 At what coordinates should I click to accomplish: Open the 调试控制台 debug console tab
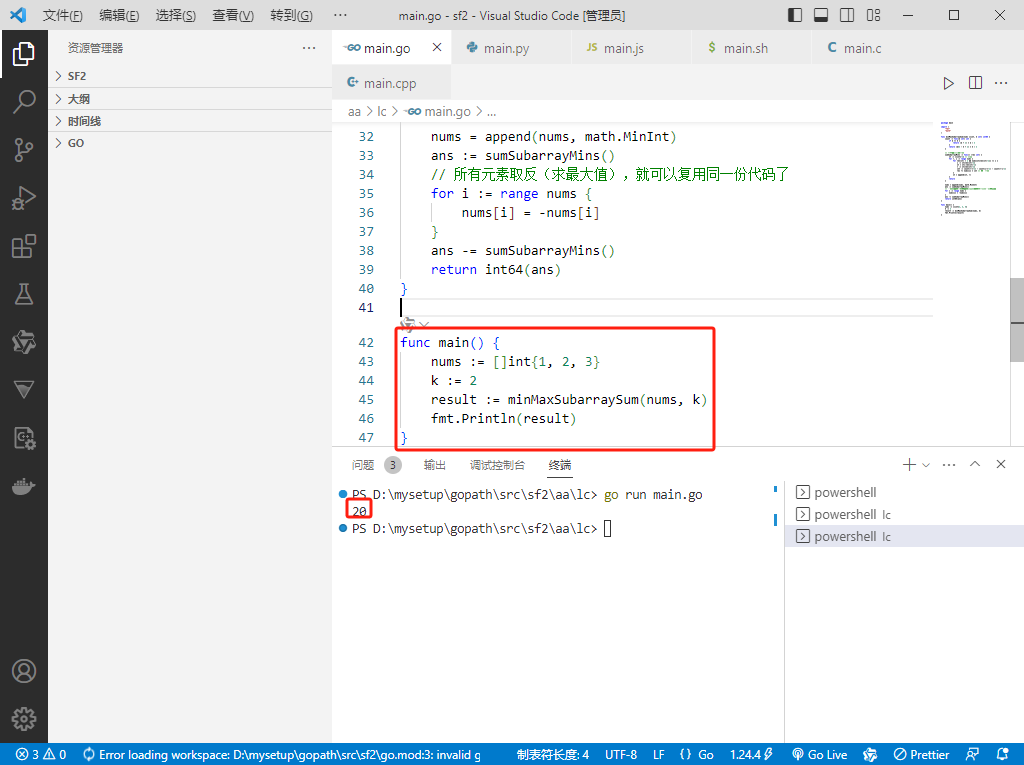(497, 464)
